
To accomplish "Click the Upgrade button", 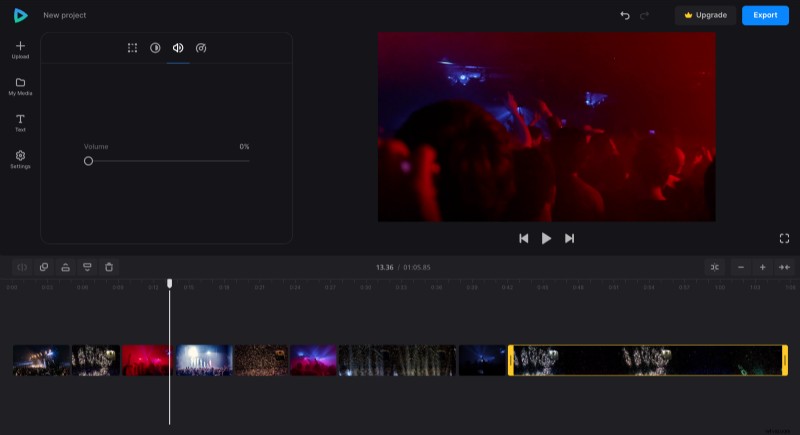I will click(x=706, y=15).
